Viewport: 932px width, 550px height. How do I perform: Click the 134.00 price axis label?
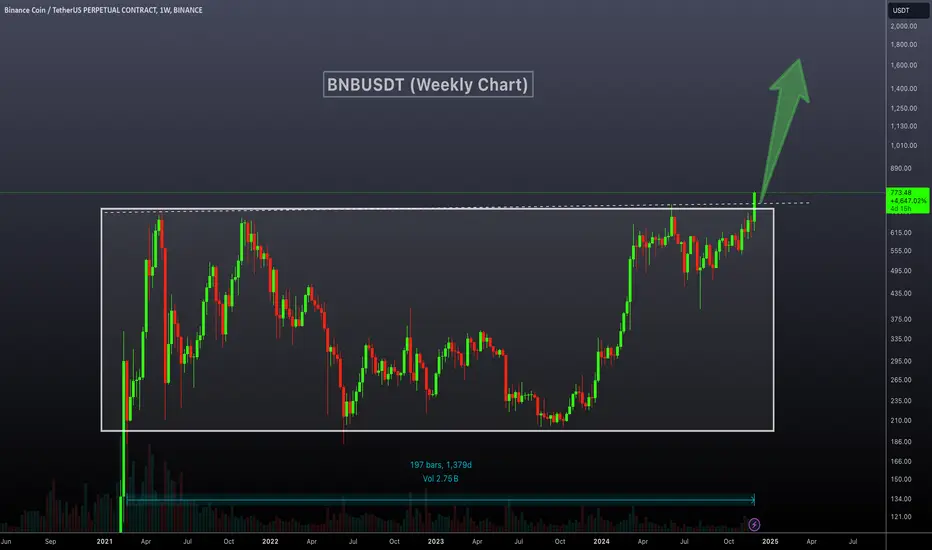click(x=901, y=499)
